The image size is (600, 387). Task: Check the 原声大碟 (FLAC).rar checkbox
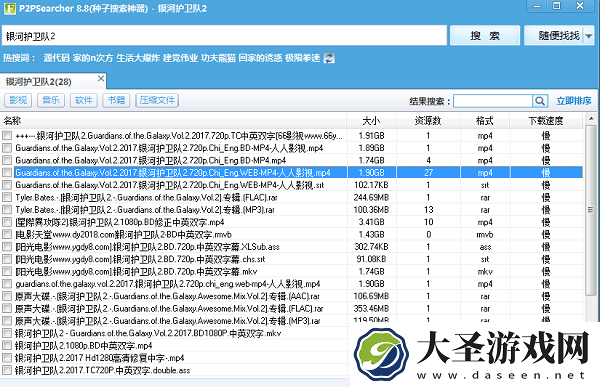[x=7, y=308]
